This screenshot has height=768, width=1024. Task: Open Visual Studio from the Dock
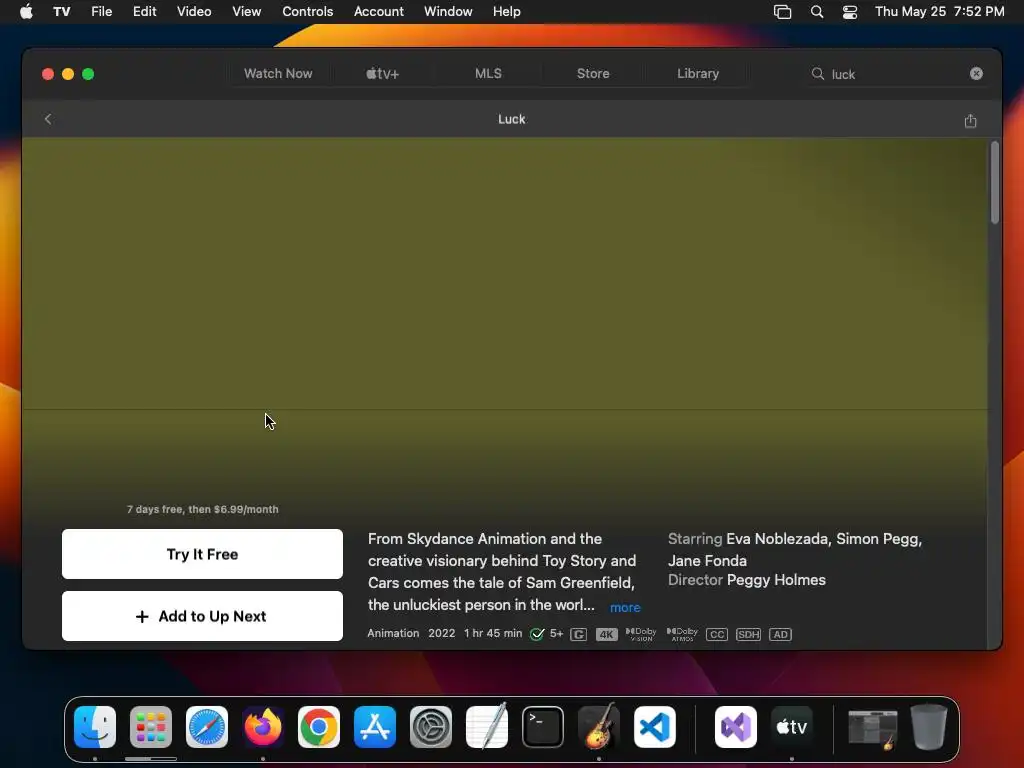tap(736, 727)
